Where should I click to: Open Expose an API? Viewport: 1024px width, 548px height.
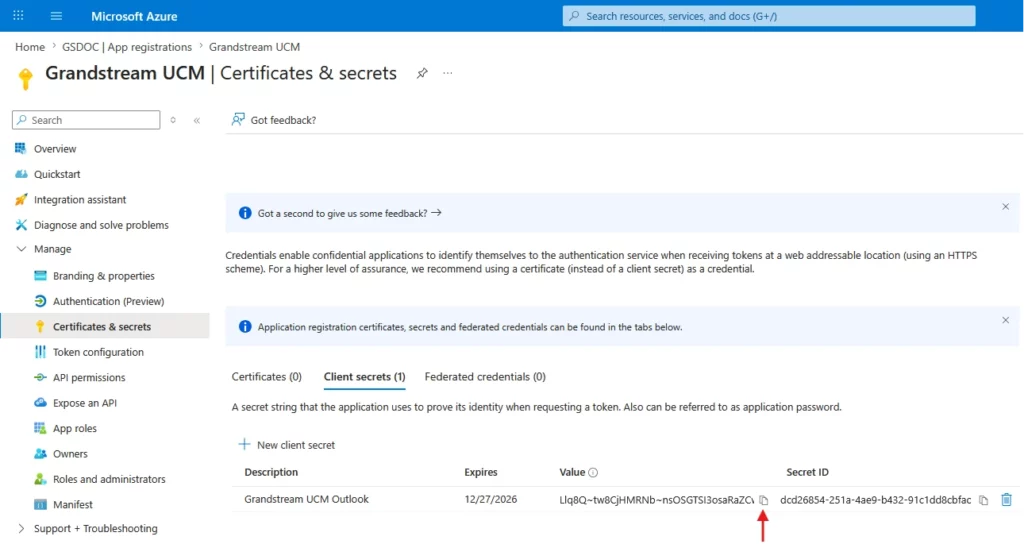85,403
